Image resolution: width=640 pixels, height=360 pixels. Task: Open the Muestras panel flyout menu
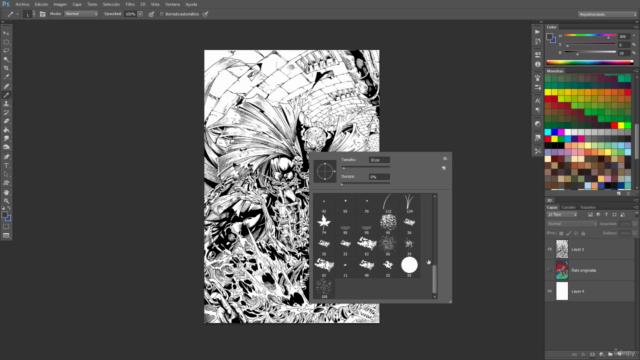click(636, 71)
